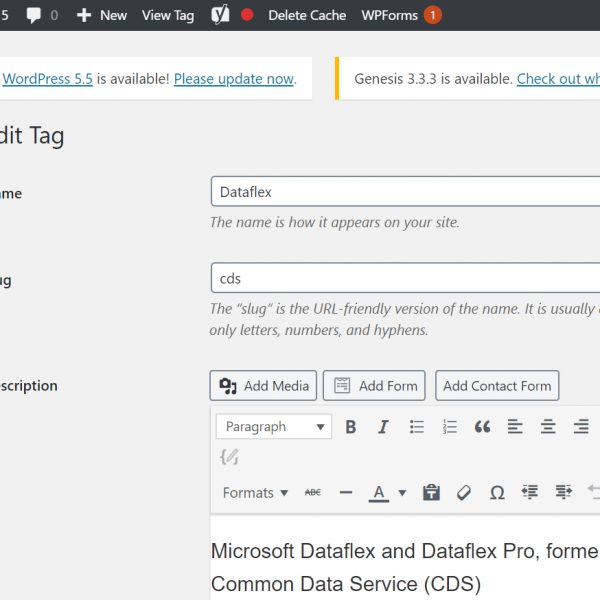The width and height of the screenshot is (600, 600).
Task: Click the Undo arrow icon
Action: pyautogui.click(x=593, y=492)
